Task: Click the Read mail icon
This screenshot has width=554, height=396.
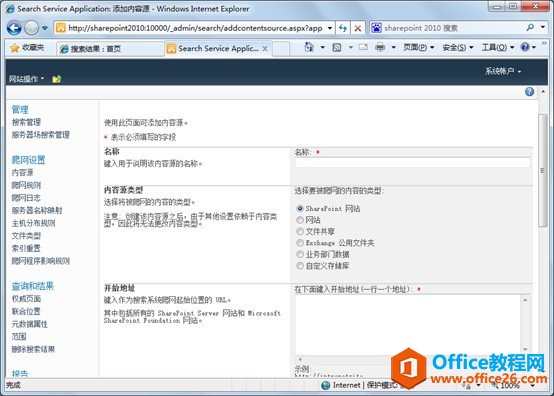Action: pos(364,47)
